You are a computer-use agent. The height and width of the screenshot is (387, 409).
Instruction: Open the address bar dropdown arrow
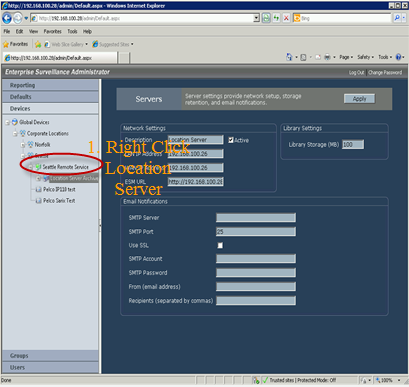256,18
